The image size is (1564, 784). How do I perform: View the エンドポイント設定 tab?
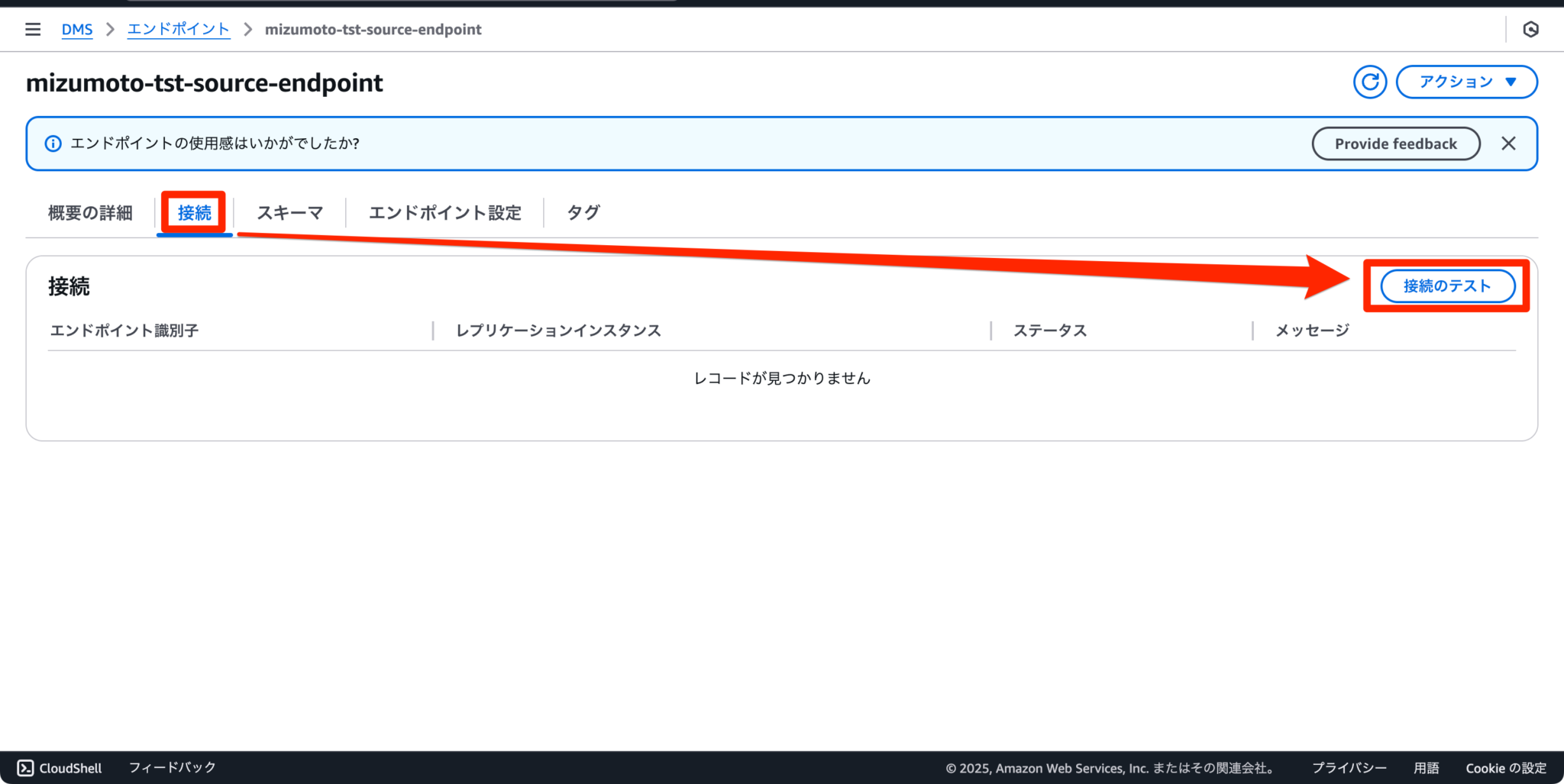445,213
